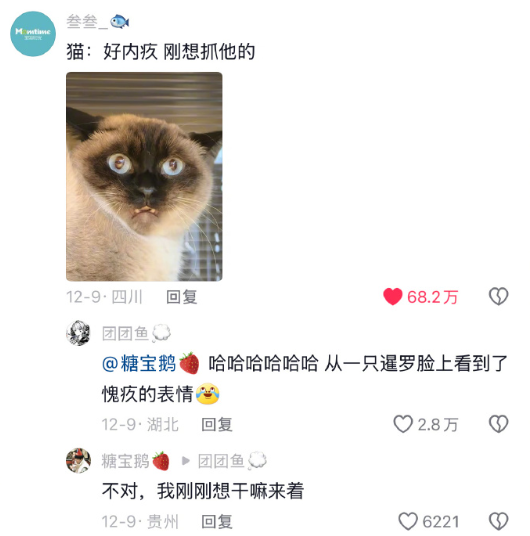Like 团团鱼's comment with 2.8万 likes

pos(403,424)
